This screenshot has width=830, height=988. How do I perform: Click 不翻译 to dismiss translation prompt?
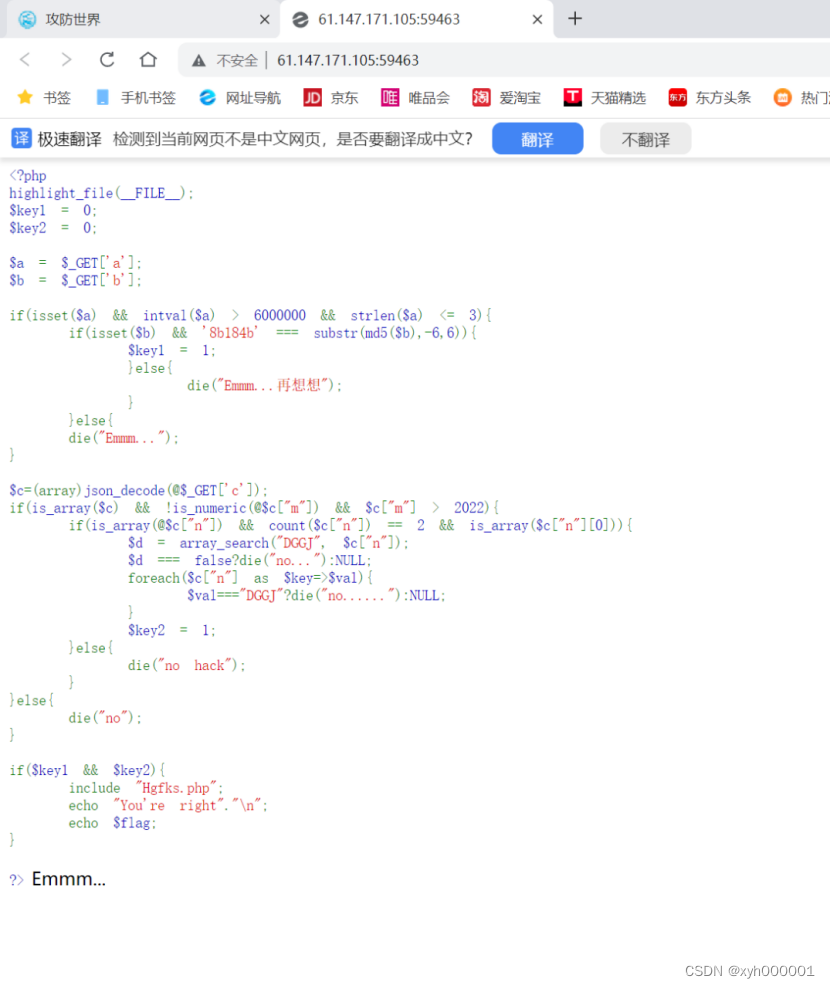(644, 138)
